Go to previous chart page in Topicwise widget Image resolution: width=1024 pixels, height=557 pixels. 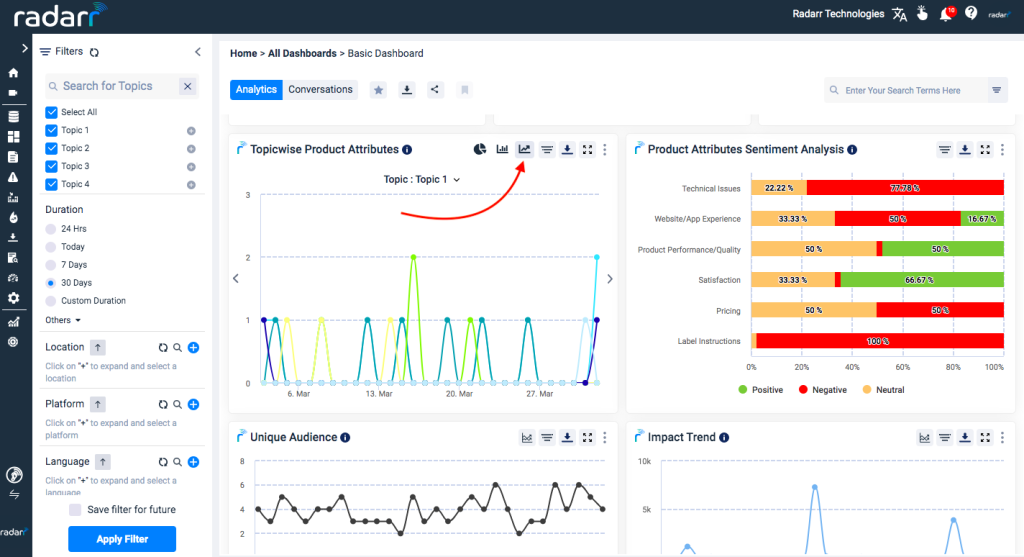[236, 279]
